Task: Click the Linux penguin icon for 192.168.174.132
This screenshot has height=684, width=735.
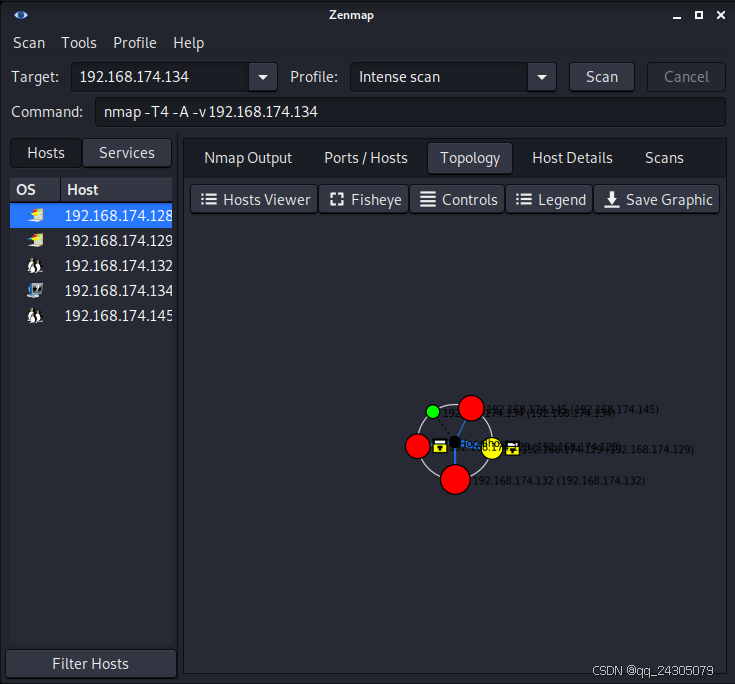Action: [35, 265]
